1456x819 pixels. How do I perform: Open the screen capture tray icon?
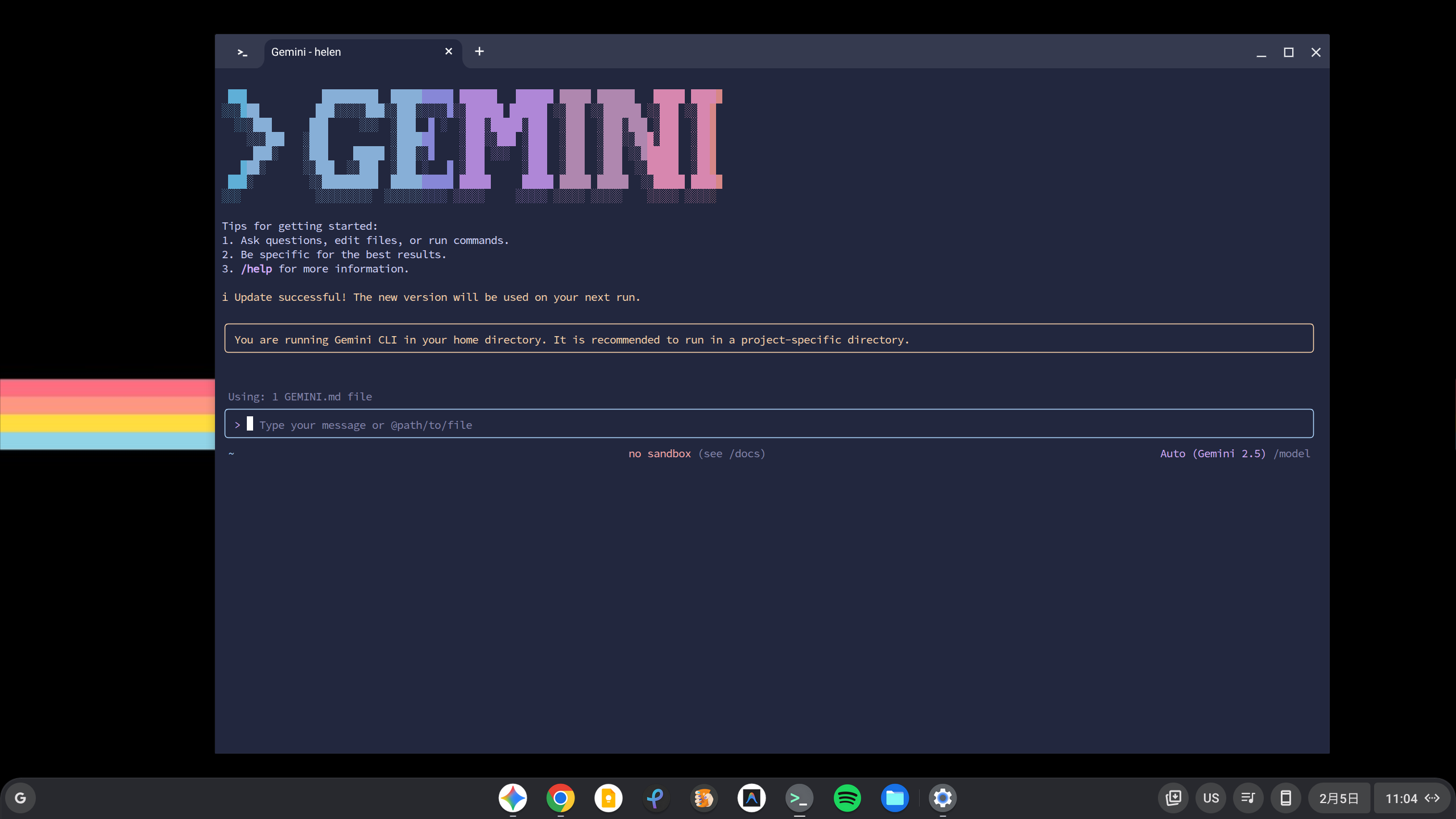pyautogui.click(x=1173, y=797)
